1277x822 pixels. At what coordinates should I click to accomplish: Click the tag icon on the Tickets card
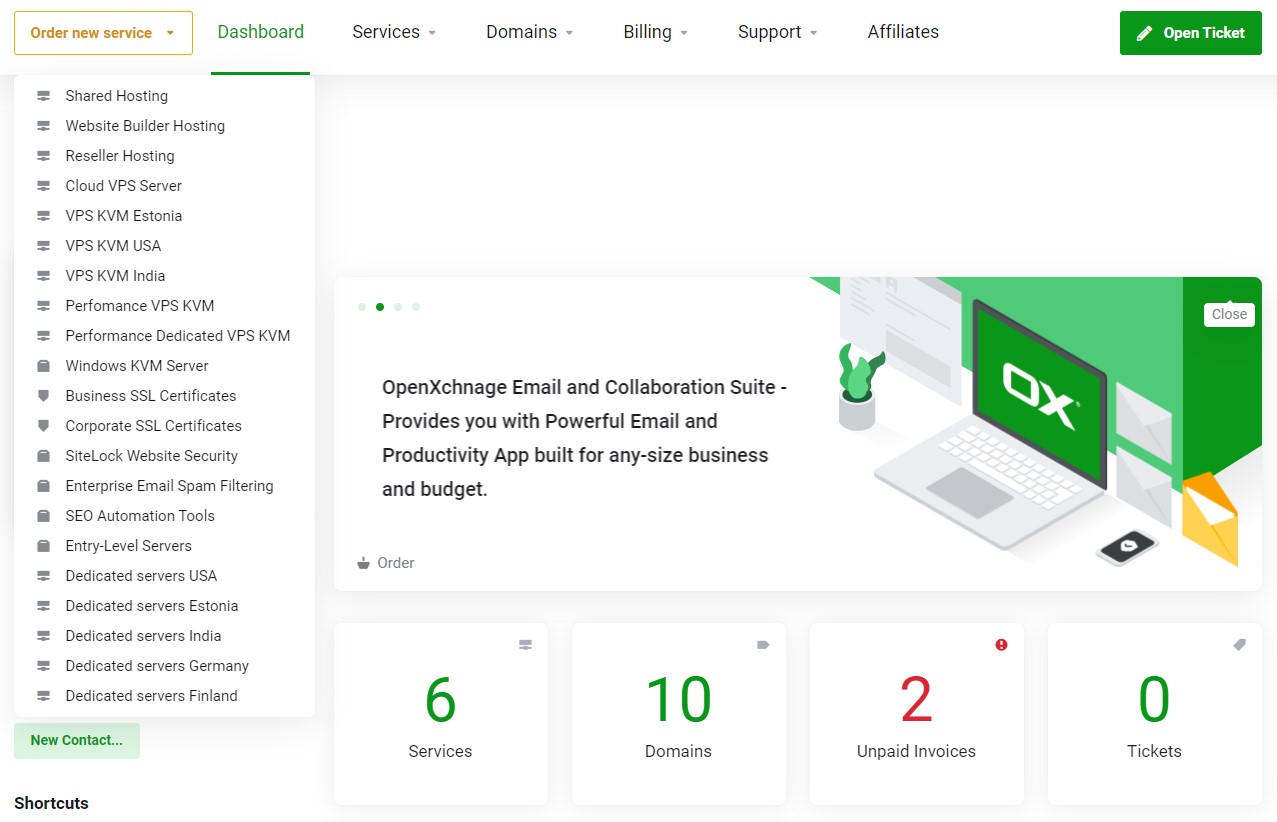click(1239, 645)
